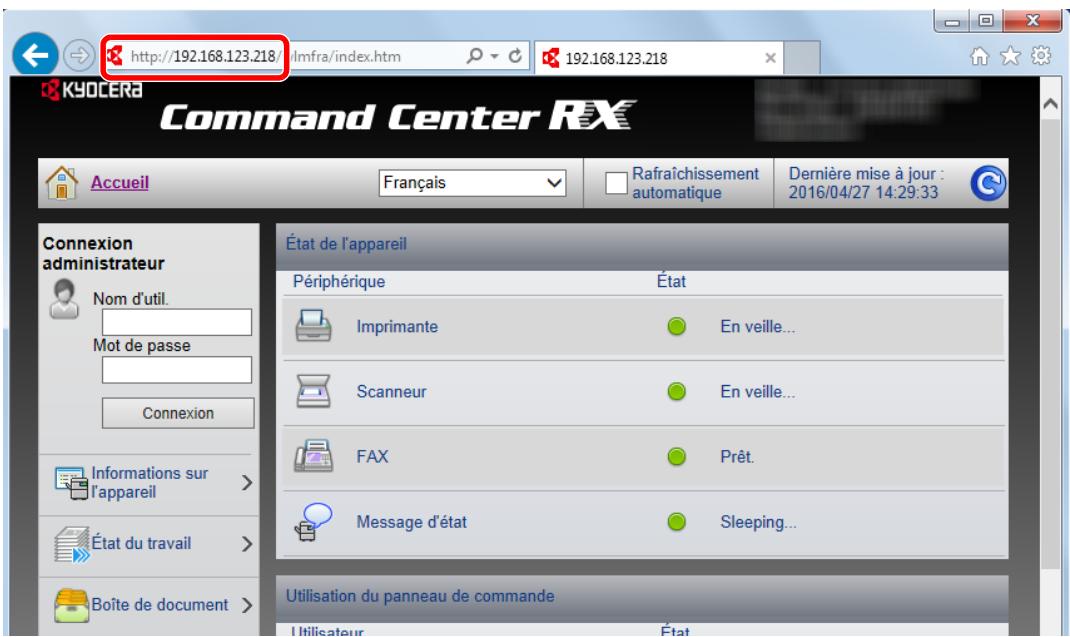Screen dimensions: 1070x637
Task: Click the Sleeping... status text
Action: [x=758, y=522]
